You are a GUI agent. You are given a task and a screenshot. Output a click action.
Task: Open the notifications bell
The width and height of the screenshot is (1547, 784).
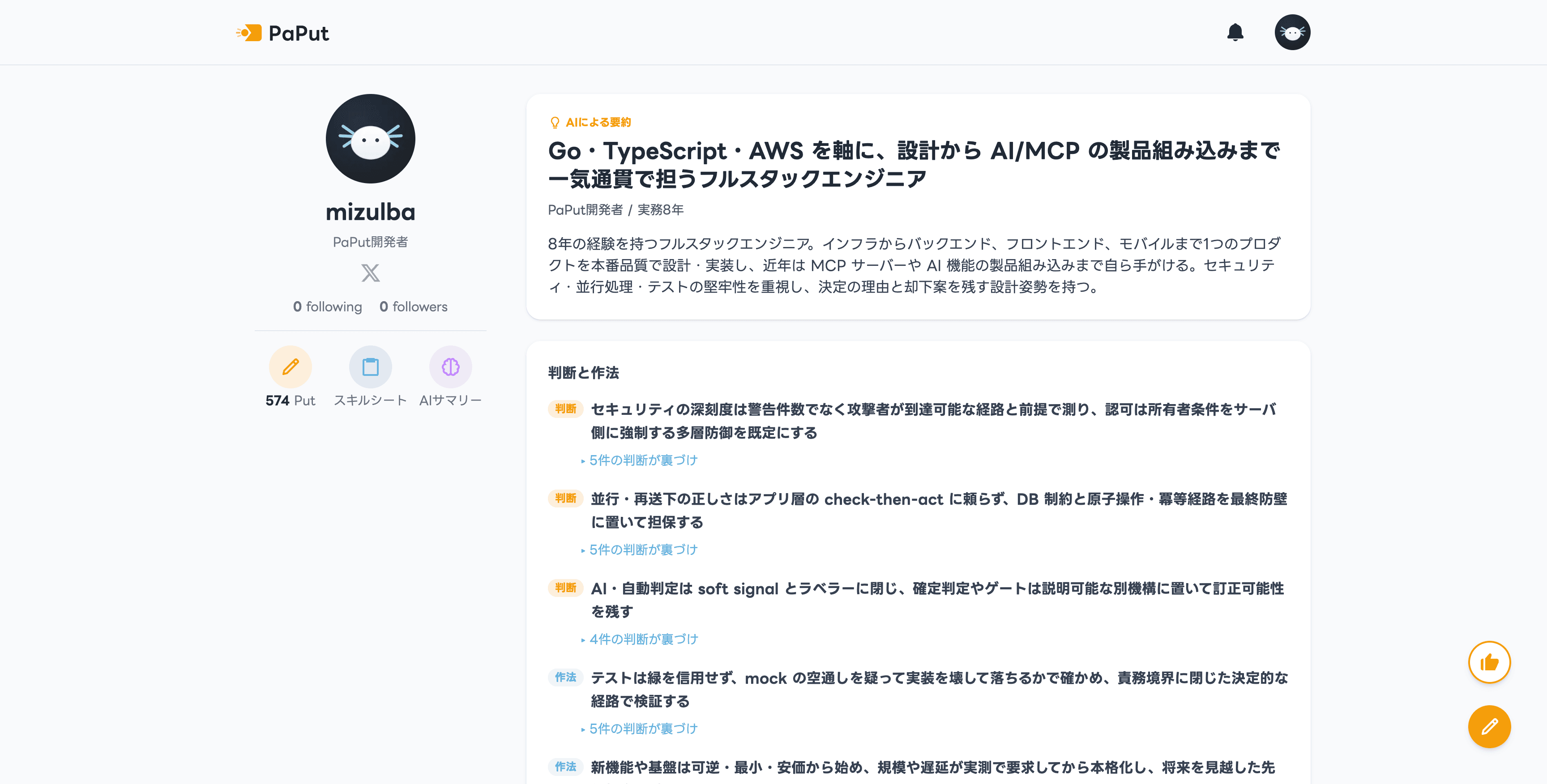(1235, 32)
